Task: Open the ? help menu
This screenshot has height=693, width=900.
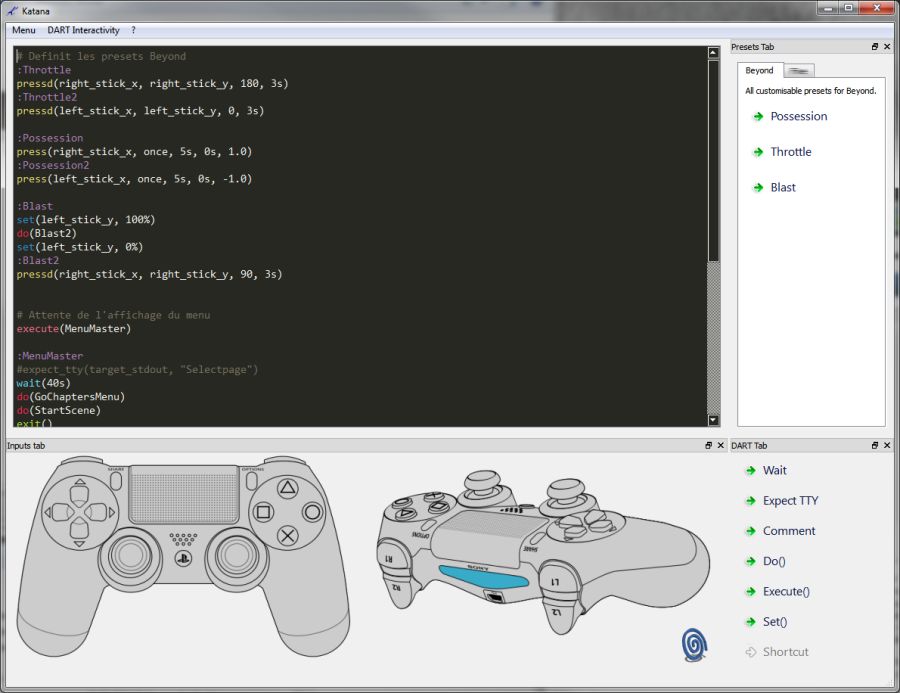Action: (x=133, y=31)
